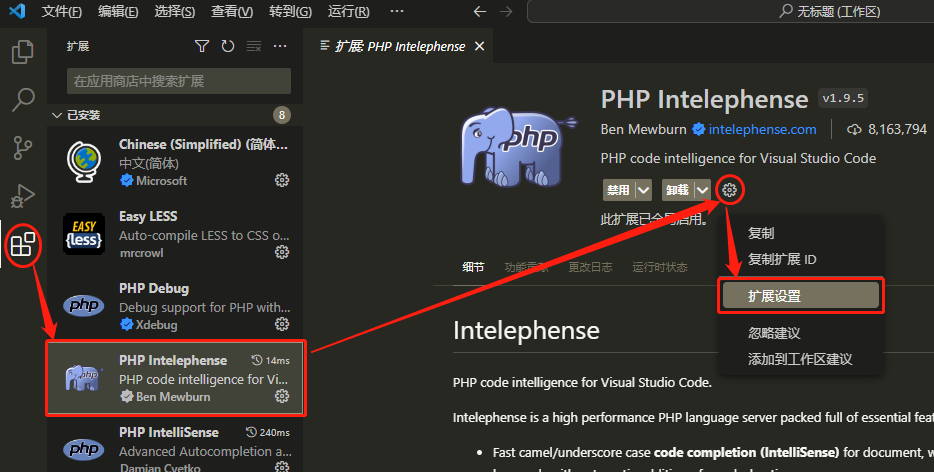934x472 pixels.
Task: Open gear settings for Chinese (Simplified) extension
Action: [x=282, y=180]
